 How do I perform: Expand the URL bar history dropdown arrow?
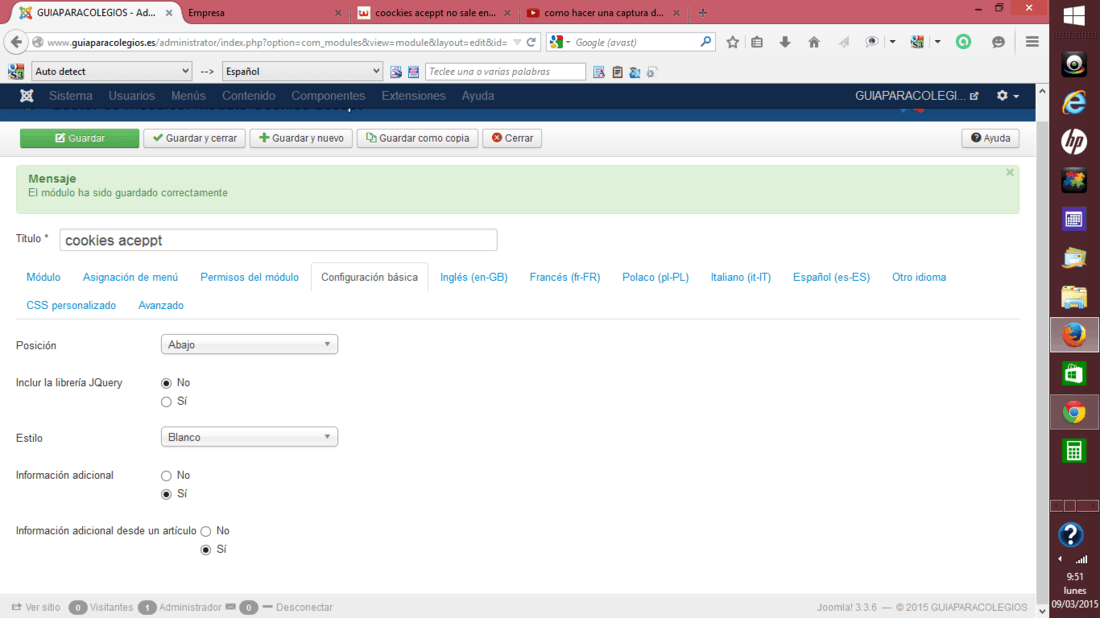tap(517, 42)
